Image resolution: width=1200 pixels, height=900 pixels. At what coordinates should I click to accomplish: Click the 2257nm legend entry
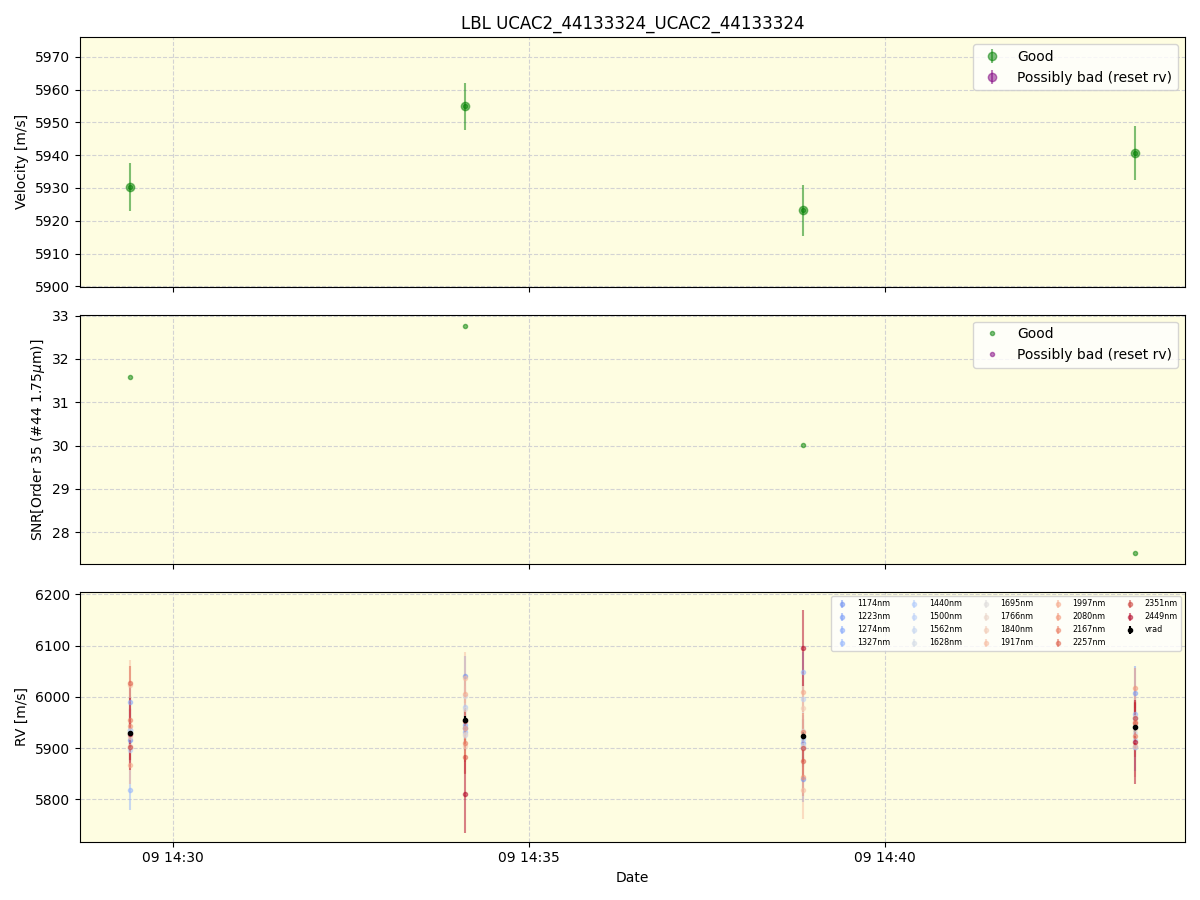[1089, 643]
